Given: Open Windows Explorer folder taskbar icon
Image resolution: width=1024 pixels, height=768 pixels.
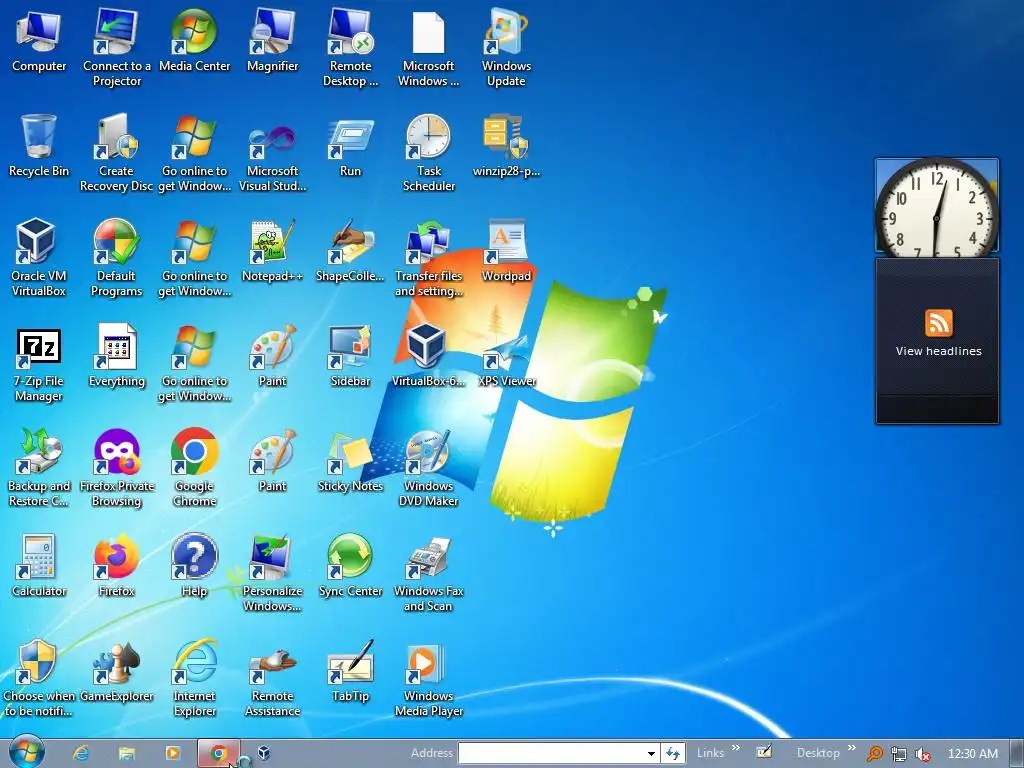Looking at the screenshot, I should pos(127,753).
